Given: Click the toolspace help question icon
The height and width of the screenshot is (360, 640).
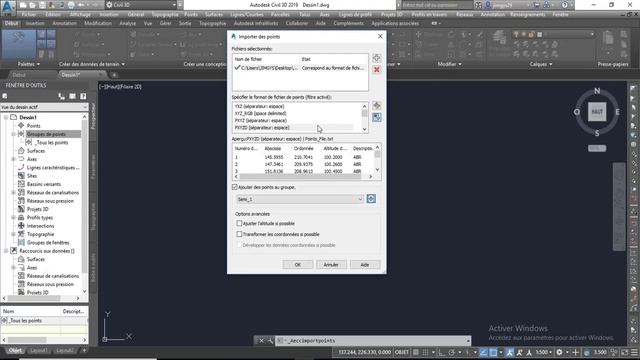Looking at the screenshot, I should (x=83, y=96).
